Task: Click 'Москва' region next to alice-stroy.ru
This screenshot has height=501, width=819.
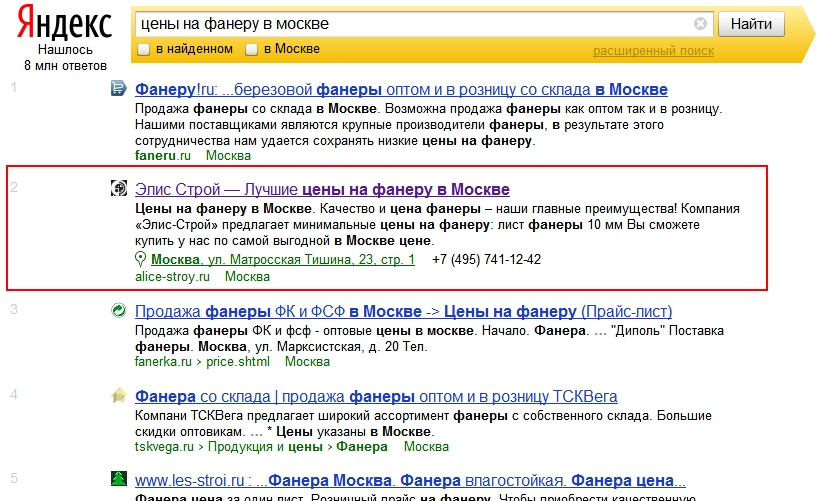Action: coord(247,277)
